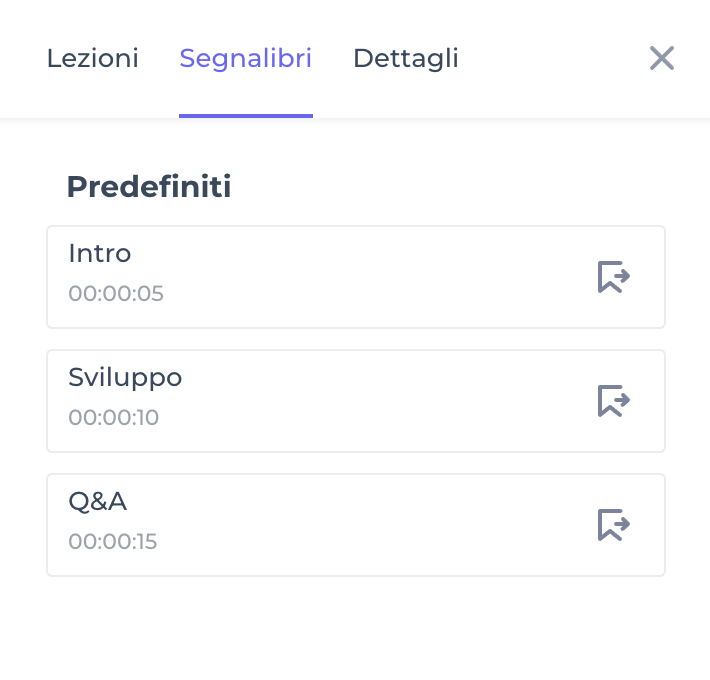Click the blank header area right of Dettagli
Viewport: 710px width, 680px height.
point(550,58)
